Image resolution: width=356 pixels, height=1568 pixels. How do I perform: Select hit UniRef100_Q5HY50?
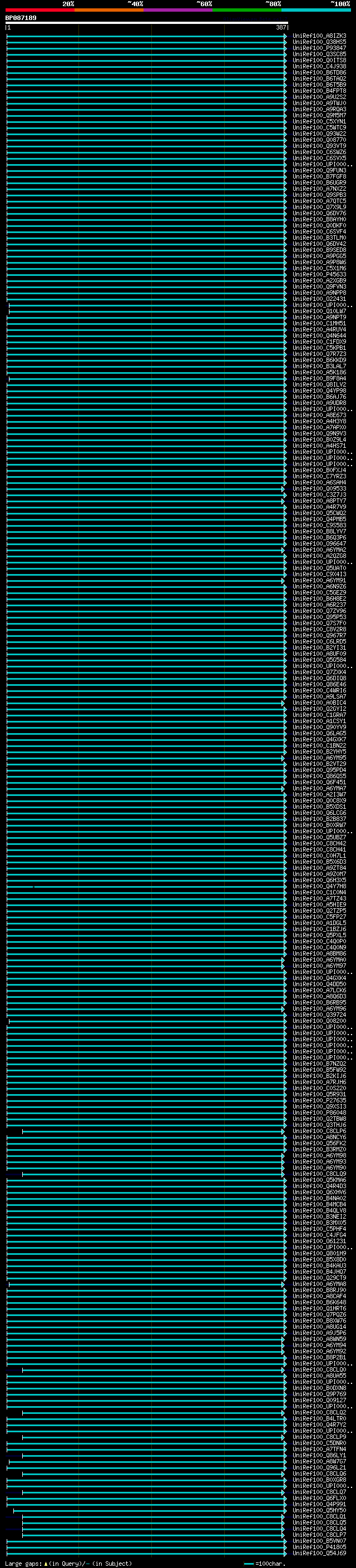(319, 1510)
